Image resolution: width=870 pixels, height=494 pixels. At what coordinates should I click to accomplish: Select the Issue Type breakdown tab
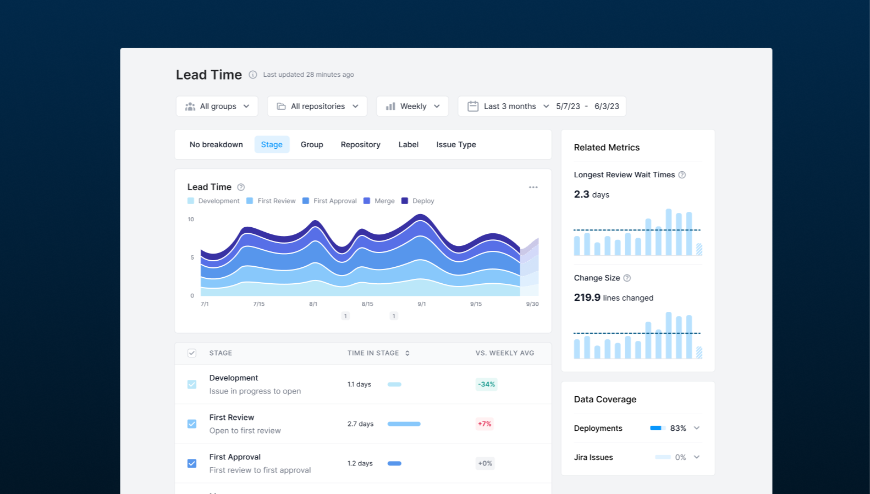click(x=456, y=145)
